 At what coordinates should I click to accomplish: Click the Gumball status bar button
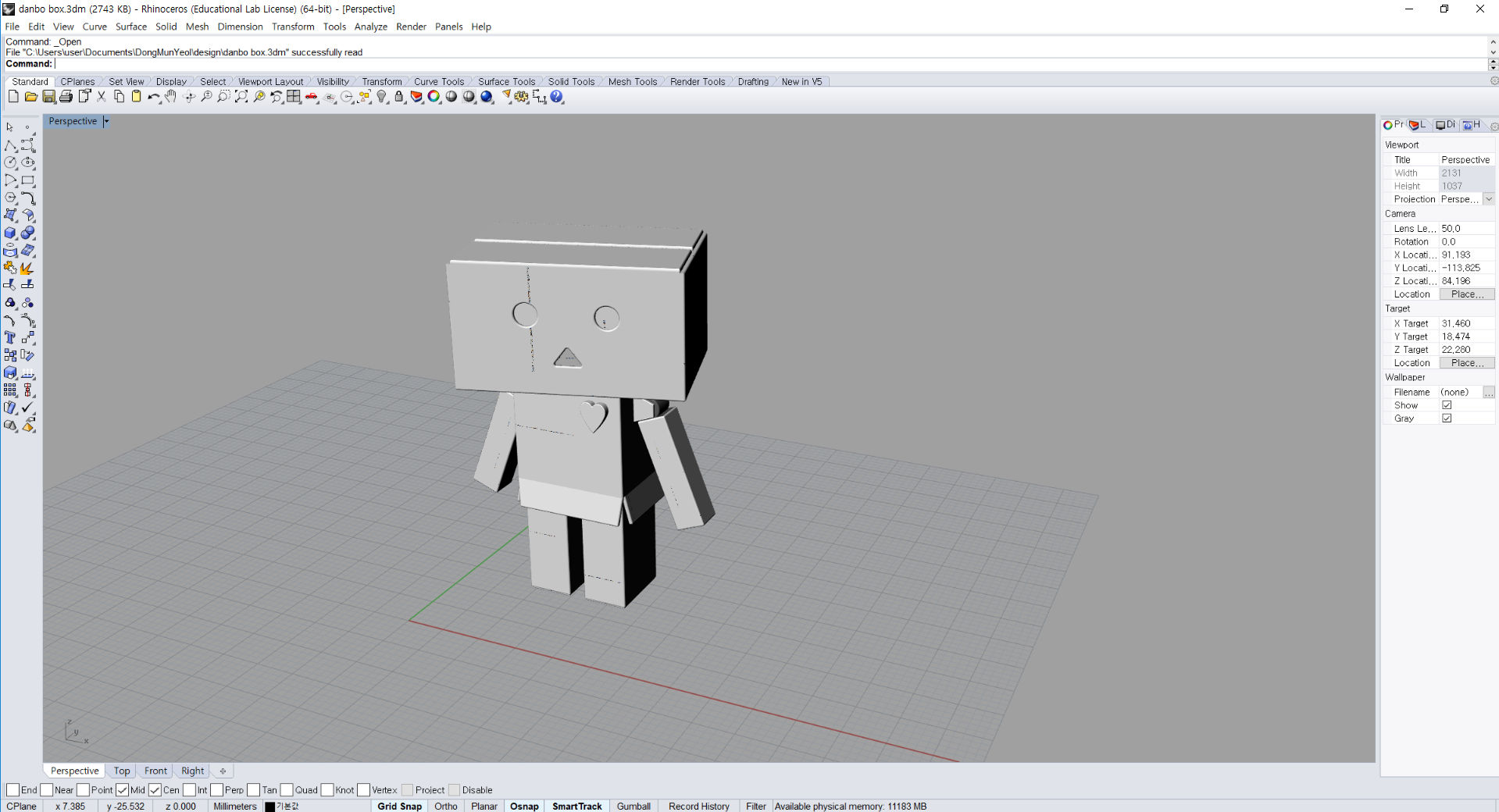pyautogui.click(x=634, y=807)
